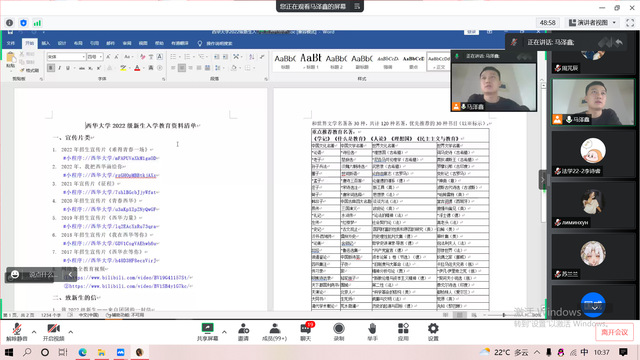
Task: Turn on camera (开启视频)
Action: point(53,332)
